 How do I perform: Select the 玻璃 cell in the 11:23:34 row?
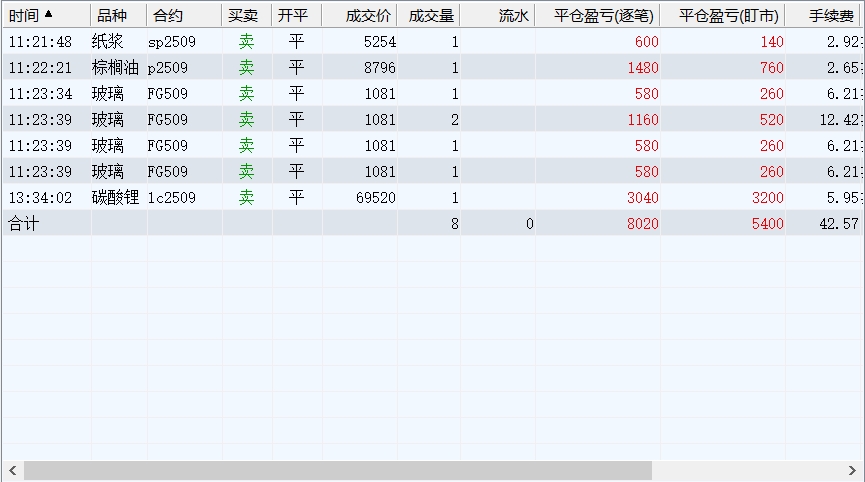(108, 94)
